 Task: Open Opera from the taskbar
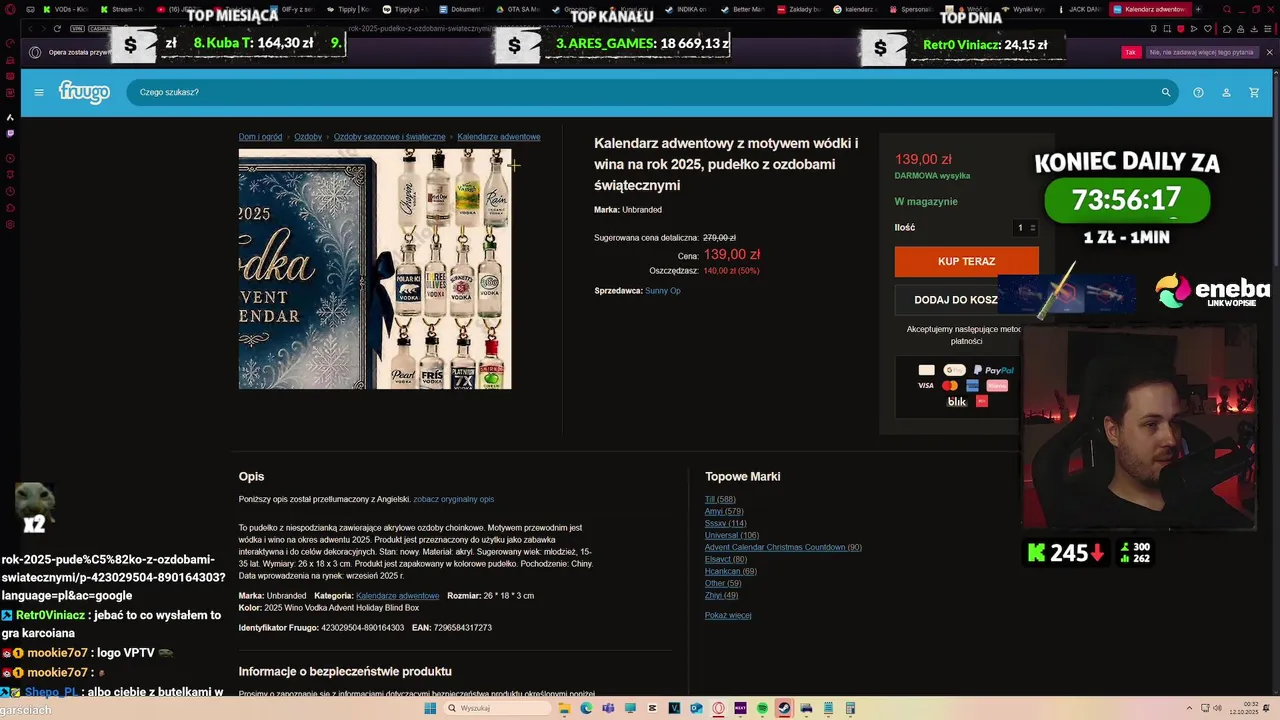[x=718, y=709]
